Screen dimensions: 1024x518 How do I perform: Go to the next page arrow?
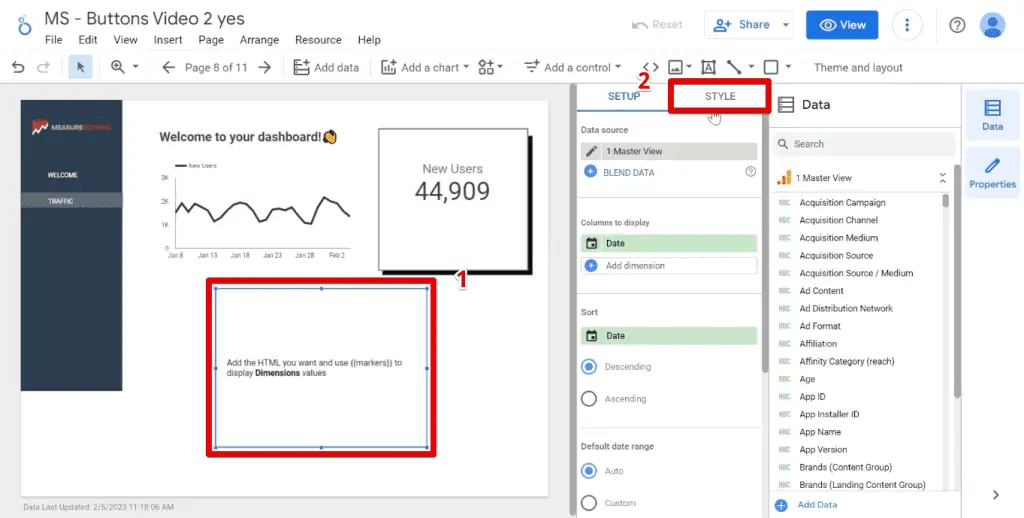click(x=264, y=67)
